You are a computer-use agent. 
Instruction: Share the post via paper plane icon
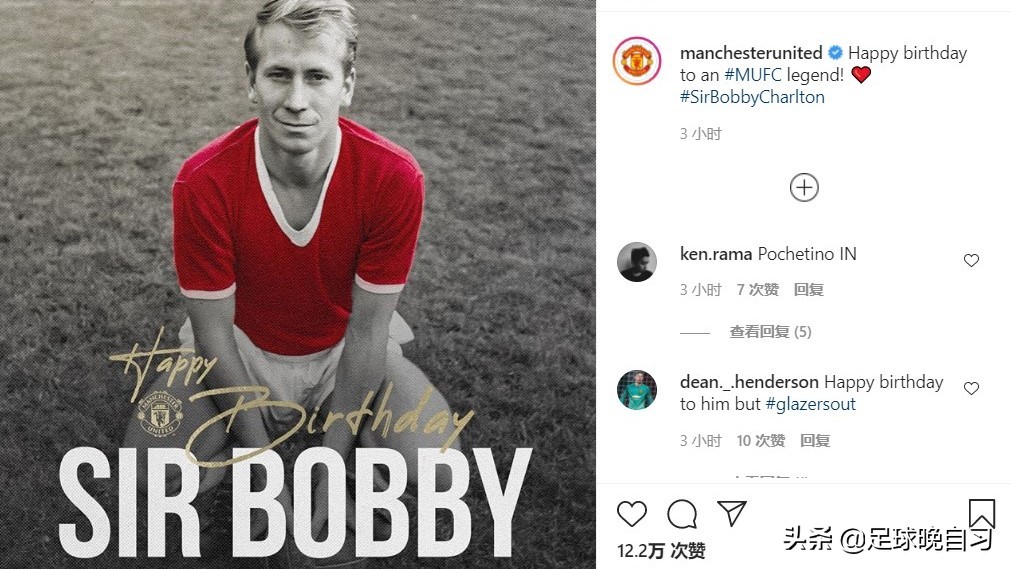tap(733, 513)
